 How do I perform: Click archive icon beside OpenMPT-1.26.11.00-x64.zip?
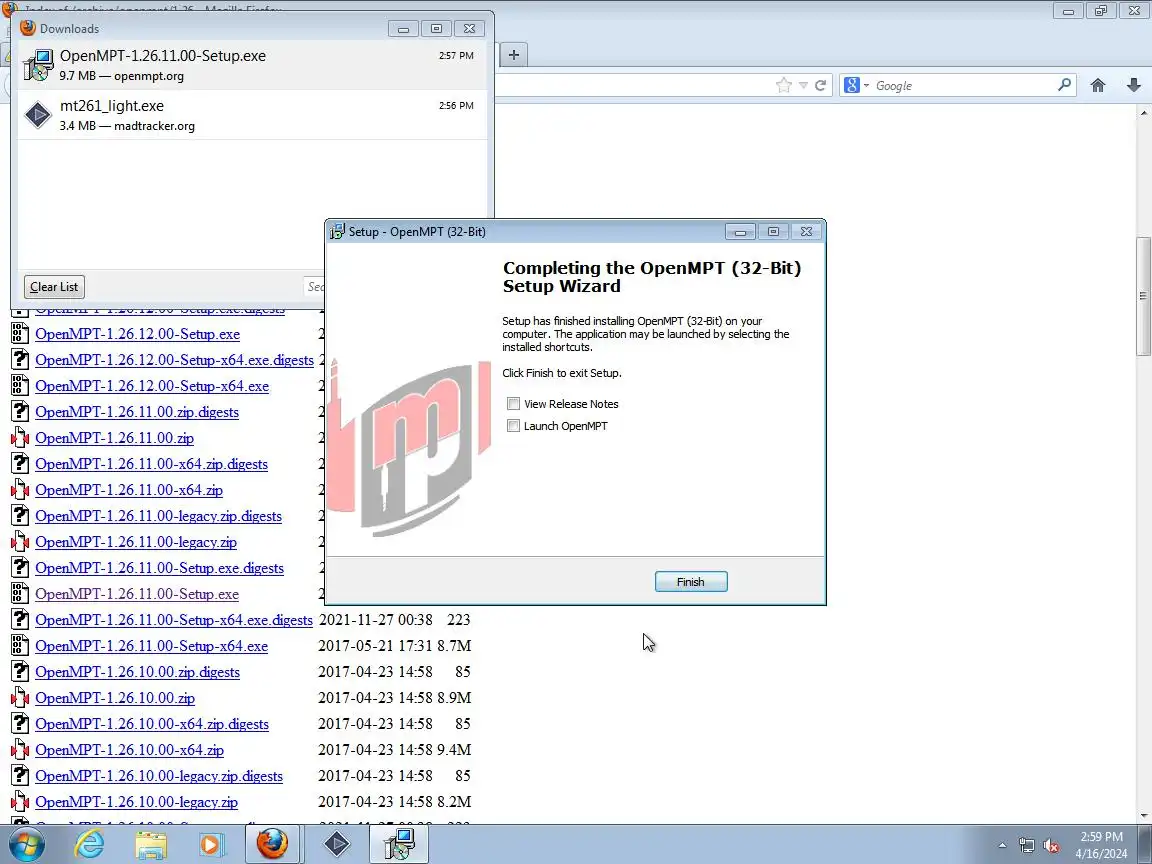click(20, 490)
